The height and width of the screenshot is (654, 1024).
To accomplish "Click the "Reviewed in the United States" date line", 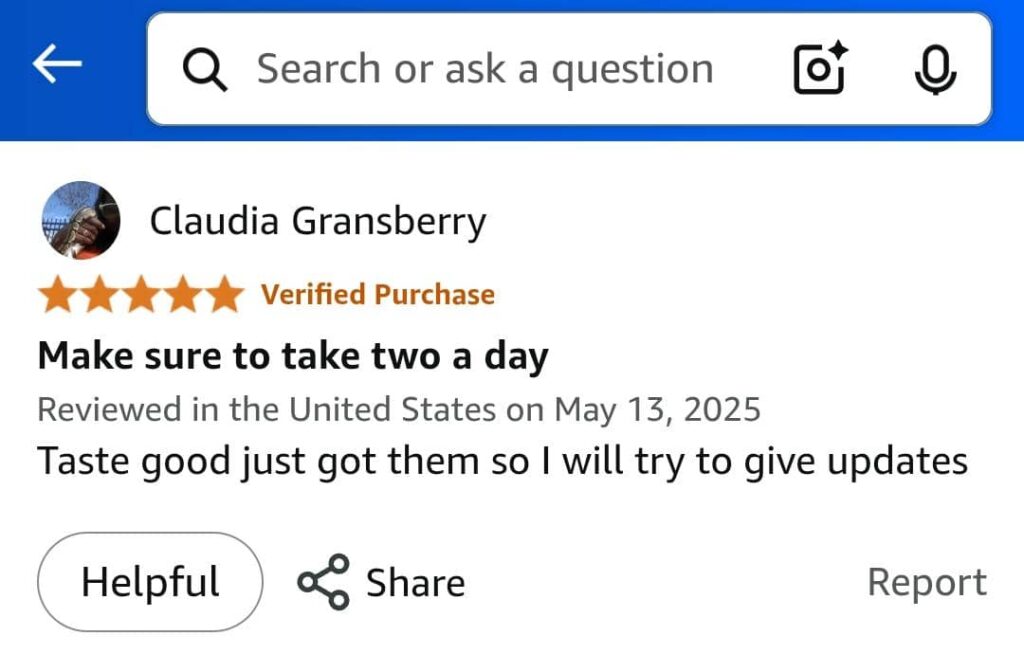I will [x=399, y=409].
